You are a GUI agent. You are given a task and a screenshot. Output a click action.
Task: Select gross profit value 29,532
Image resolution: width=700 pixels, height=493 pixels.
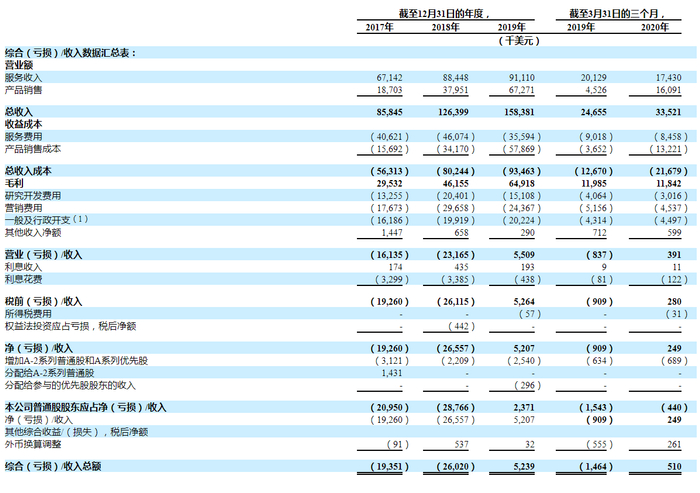coord(389,183)
